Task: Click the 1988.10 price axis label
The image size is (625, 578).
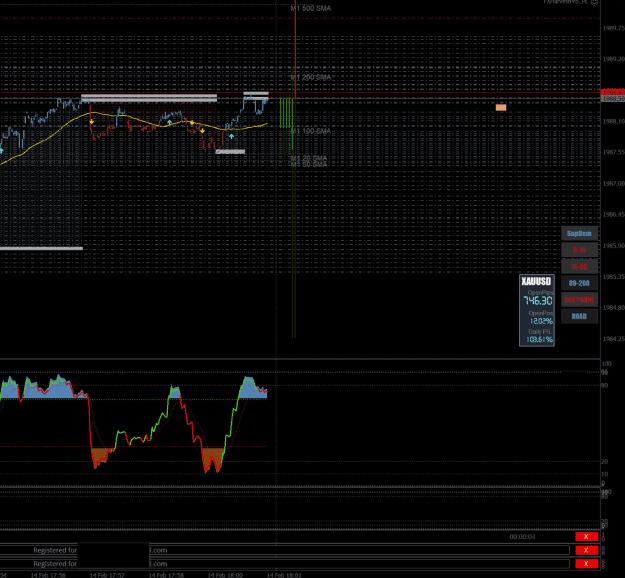Action: (613, 121)
